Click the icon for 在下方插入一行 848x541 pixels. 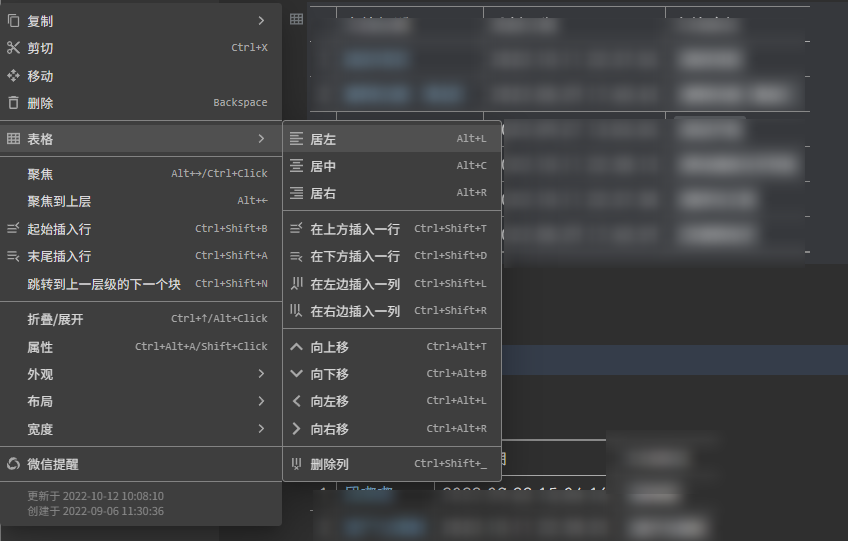point(296,256)
